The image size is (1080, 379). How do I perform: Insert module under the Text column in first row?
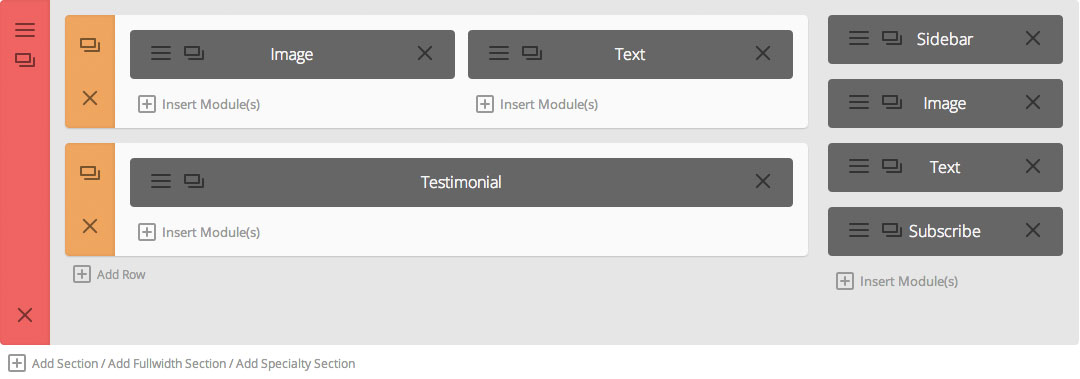point(537,104)
